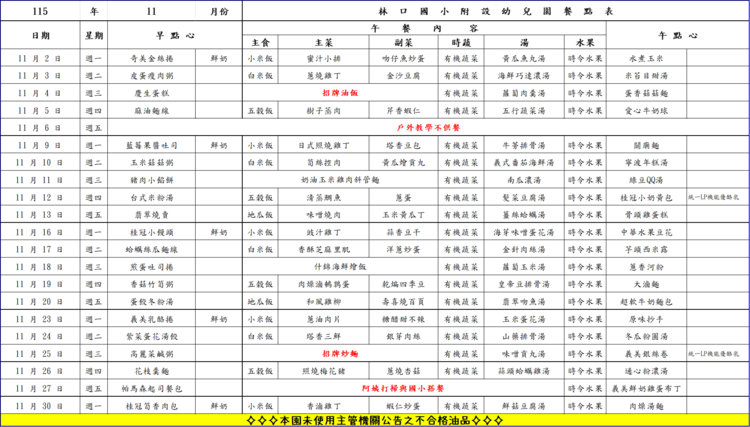Select soup cell 海鮮巧達濃湯
This screenshot has width=750, height=427.
point(524,76)
